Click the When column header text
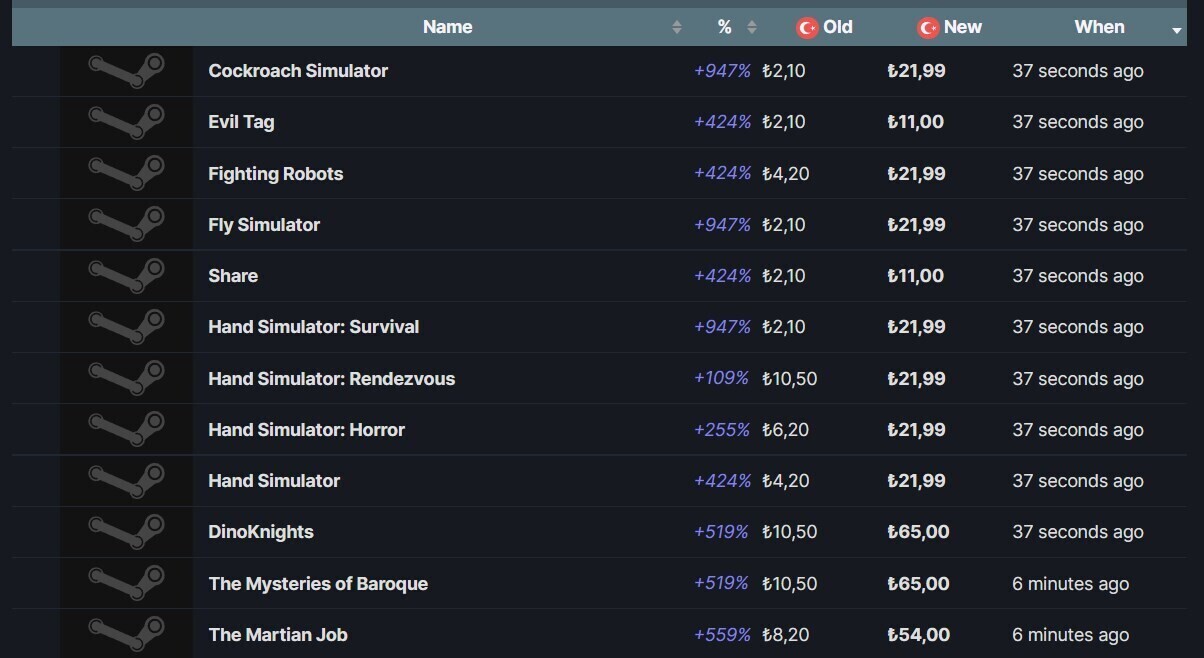The image size is (1204, 658). click(1099, 27)
